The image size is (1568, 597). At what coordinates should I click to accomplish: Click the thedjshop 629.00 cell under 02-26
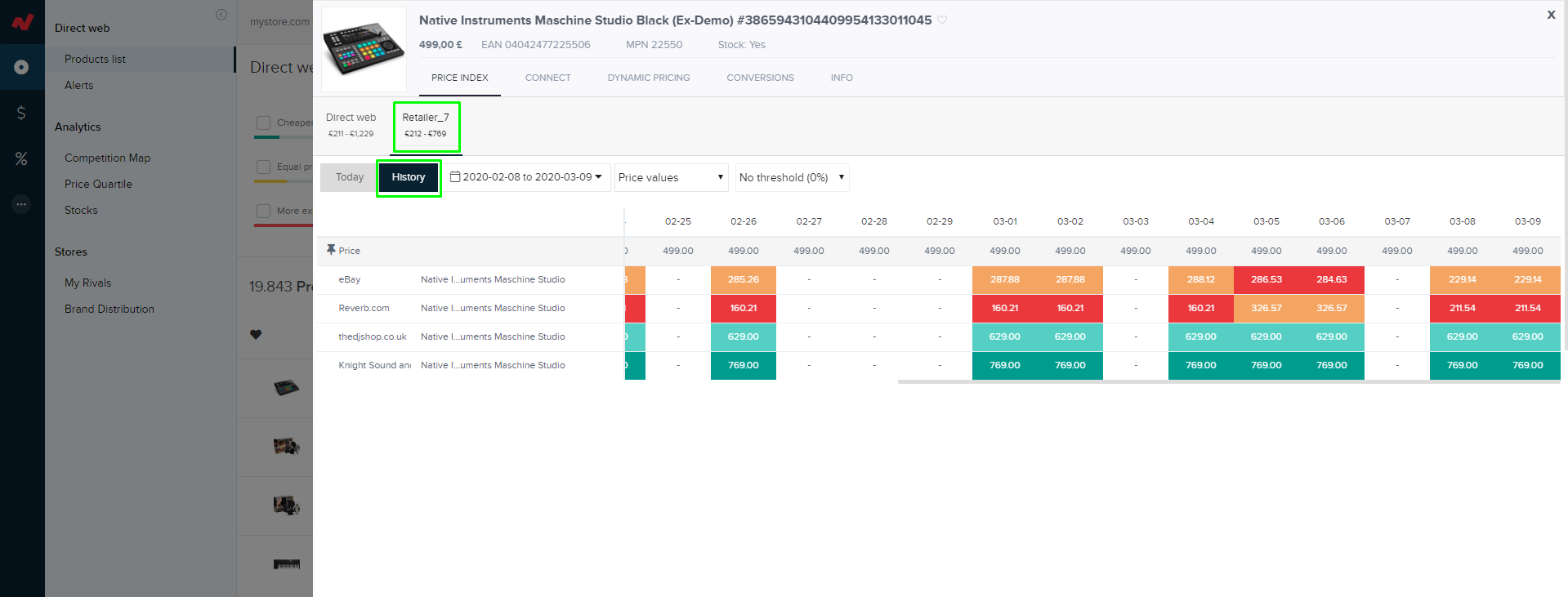[x=744, y=336]
